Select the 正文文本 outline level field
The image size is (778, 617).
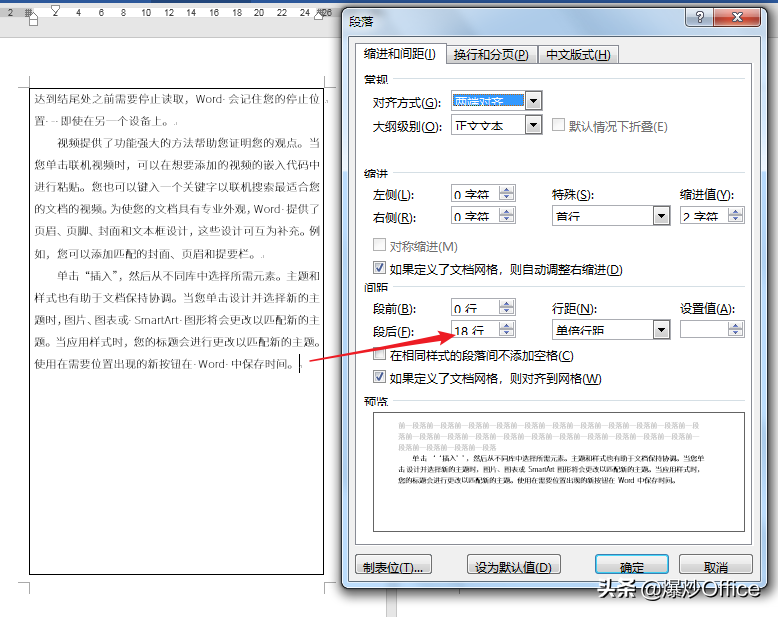coord(488,125)
